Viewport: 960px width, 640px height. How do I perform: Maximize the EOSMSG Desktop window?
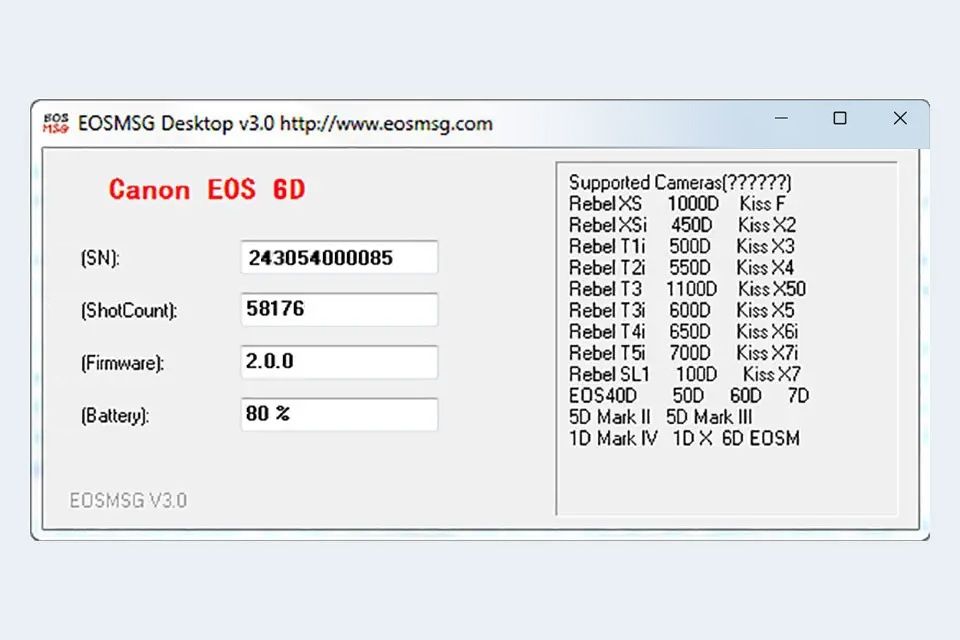pyautogui.click(x=840, y=118)
